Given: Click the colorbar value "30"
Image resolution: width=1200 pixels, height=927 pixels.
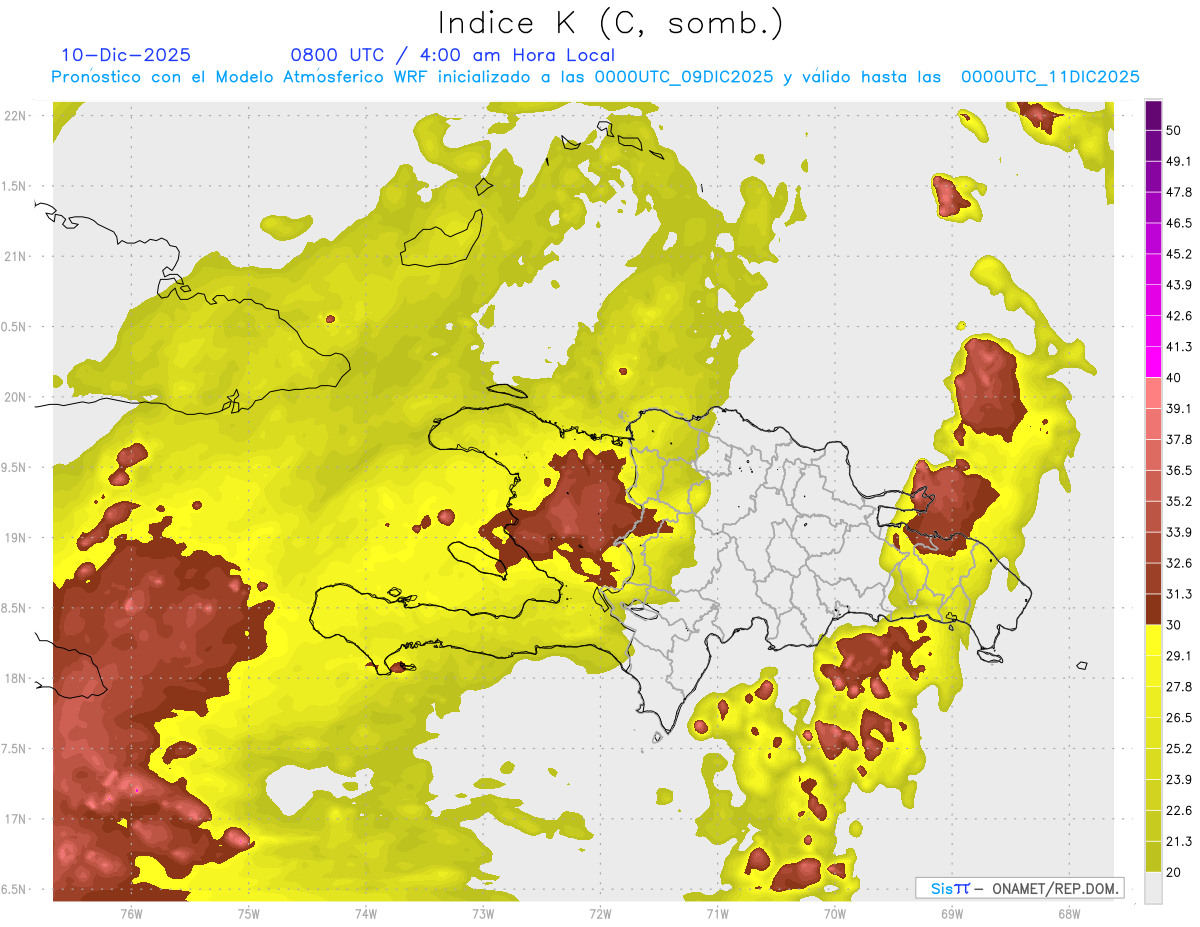Looking at the screenshot, I should 1174,624.
